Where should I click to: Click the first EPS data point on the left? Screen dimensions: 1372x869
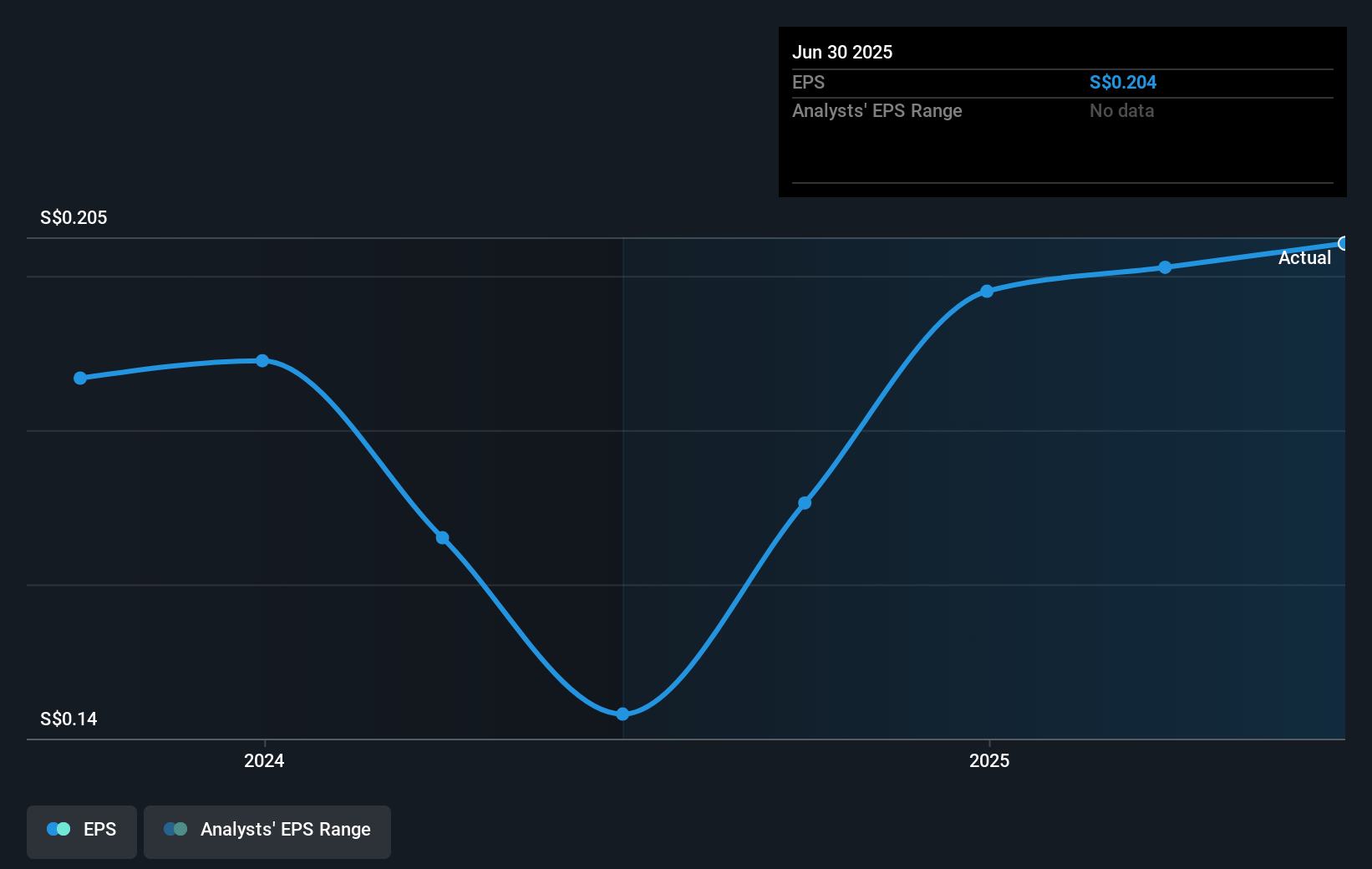79,378
